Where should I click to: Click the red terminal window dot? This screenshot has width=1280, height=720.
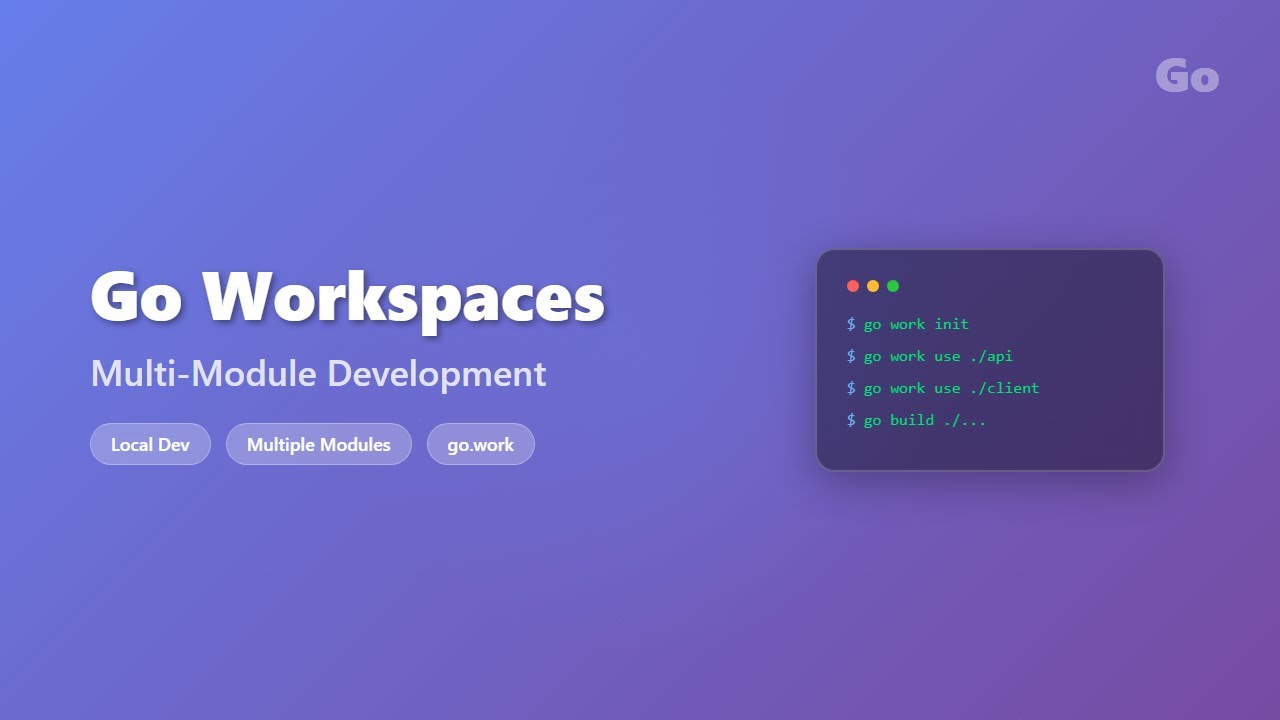(x=853, y=286)
